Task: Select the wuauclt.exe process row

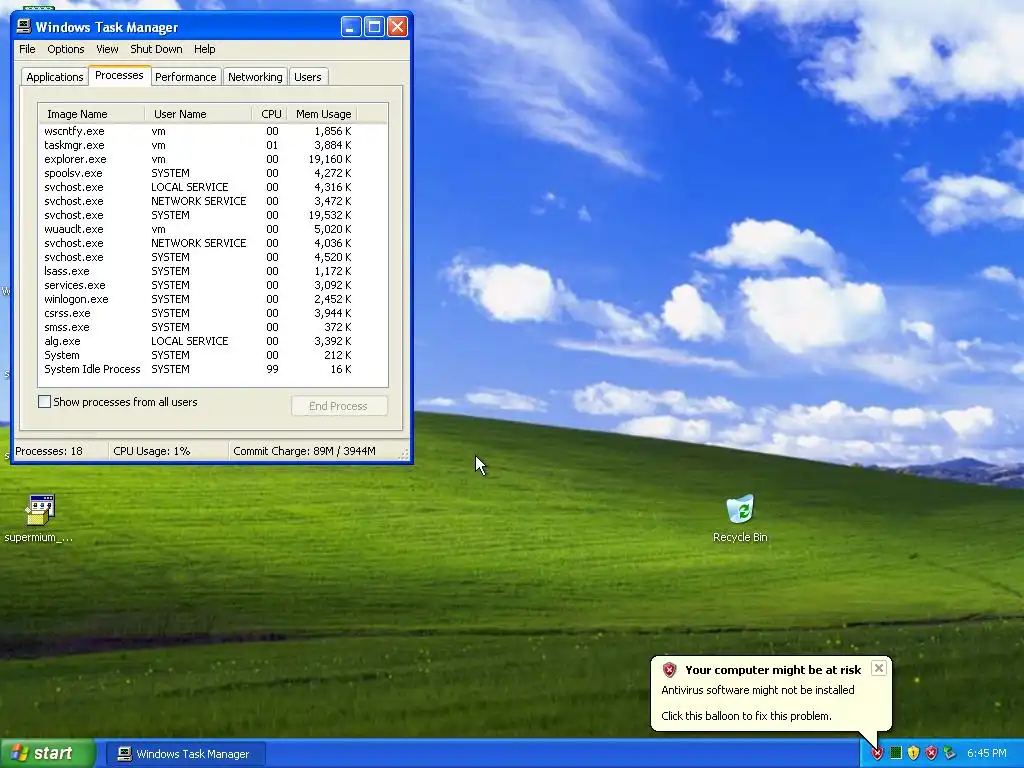Action: pos(213,229)
